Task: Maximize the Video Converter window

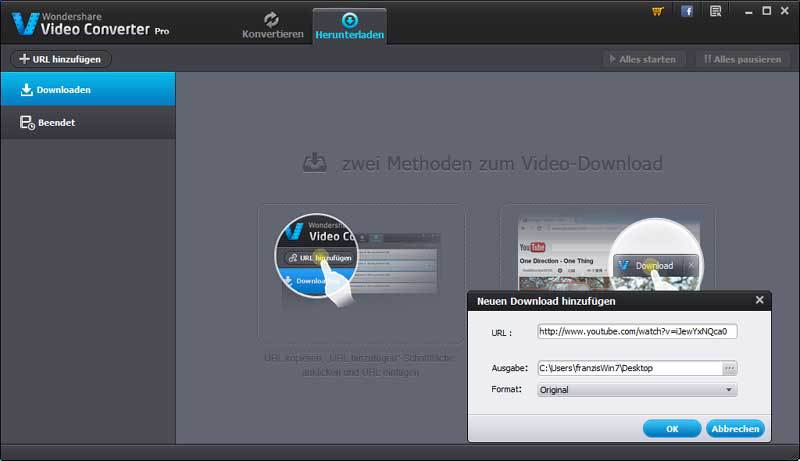Action: (x=766, y=11)
